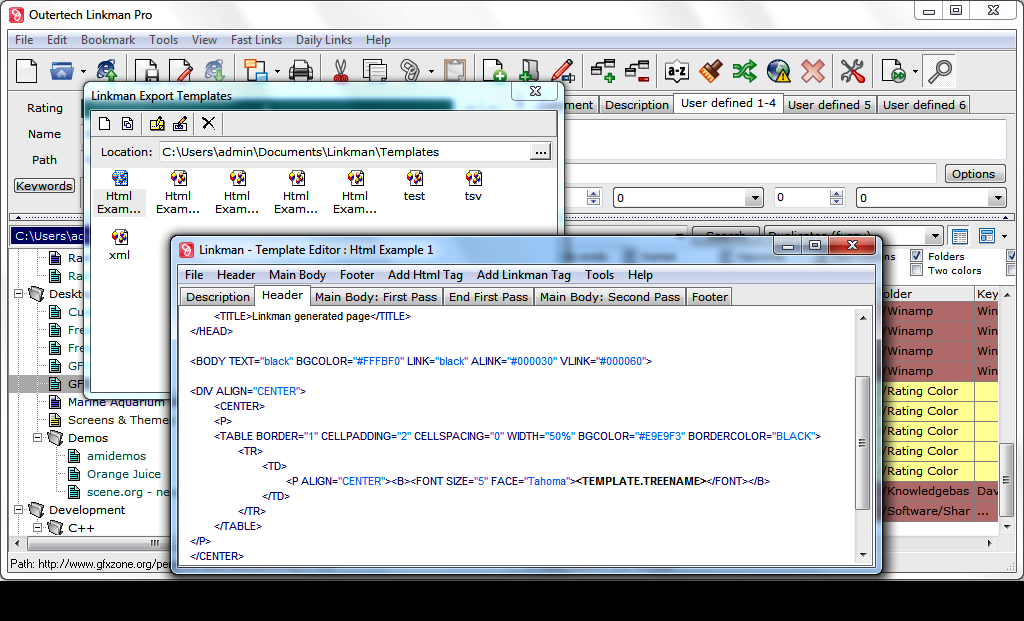Click the new template icon in Export Templates
Viewport: 1024px width, 621px height.
[x=104, y=123]
